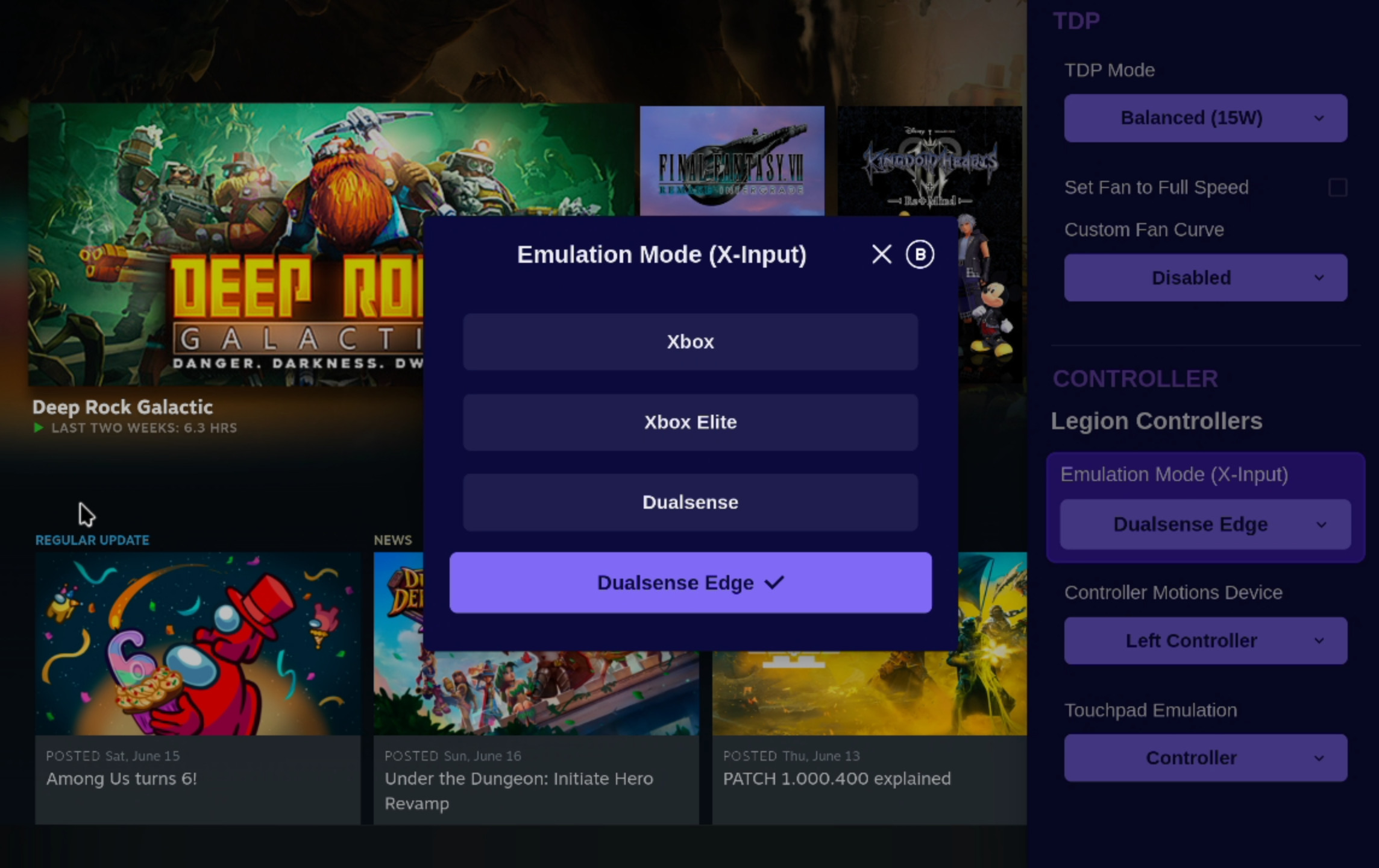
Task: Click Under the Dungeon: Initiate Hero Revamp headline
Action: [x=519, y=791]
